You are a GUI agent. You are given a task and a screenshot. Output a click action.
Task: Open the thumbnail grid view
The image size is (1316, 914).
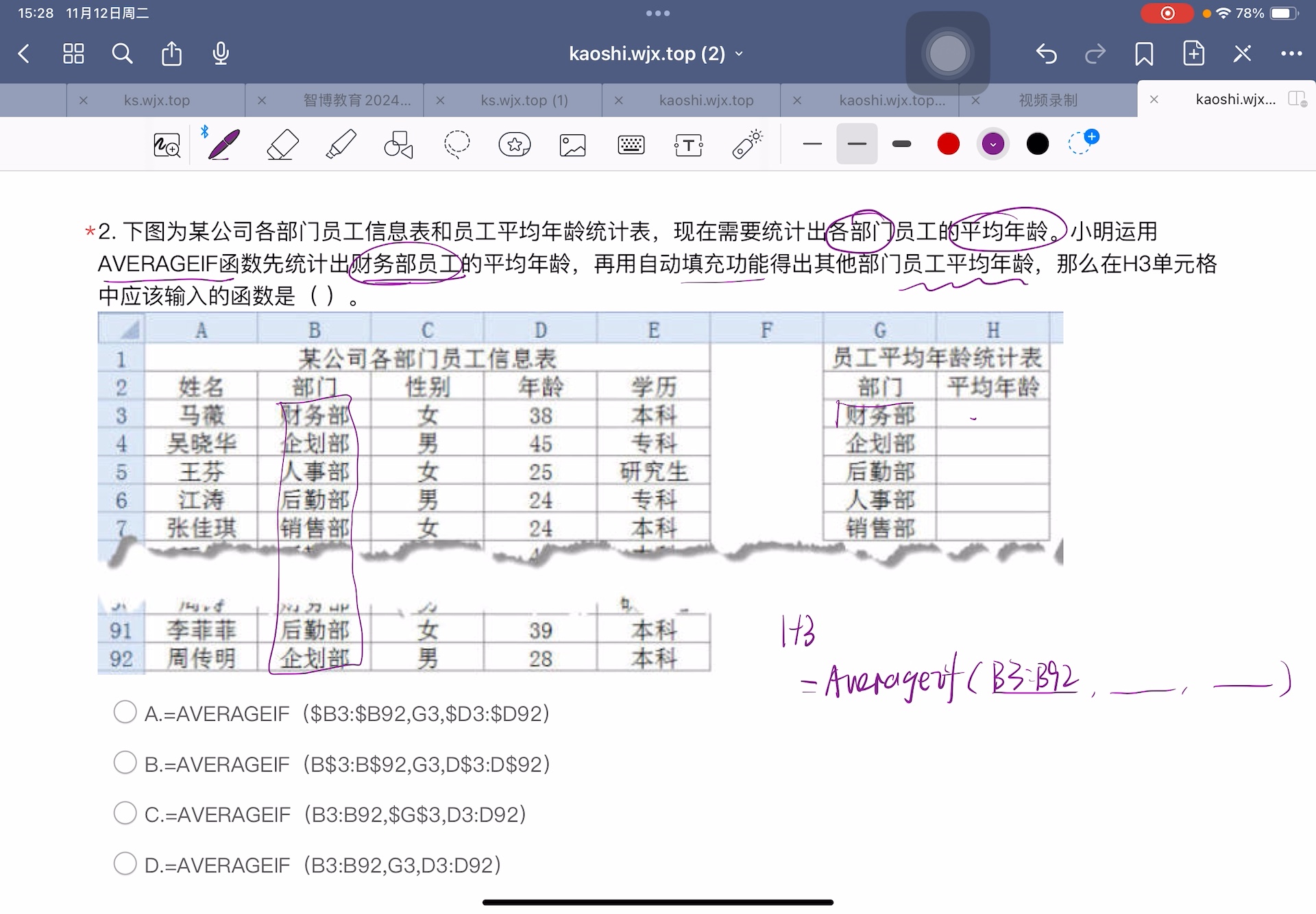point(73,53)
